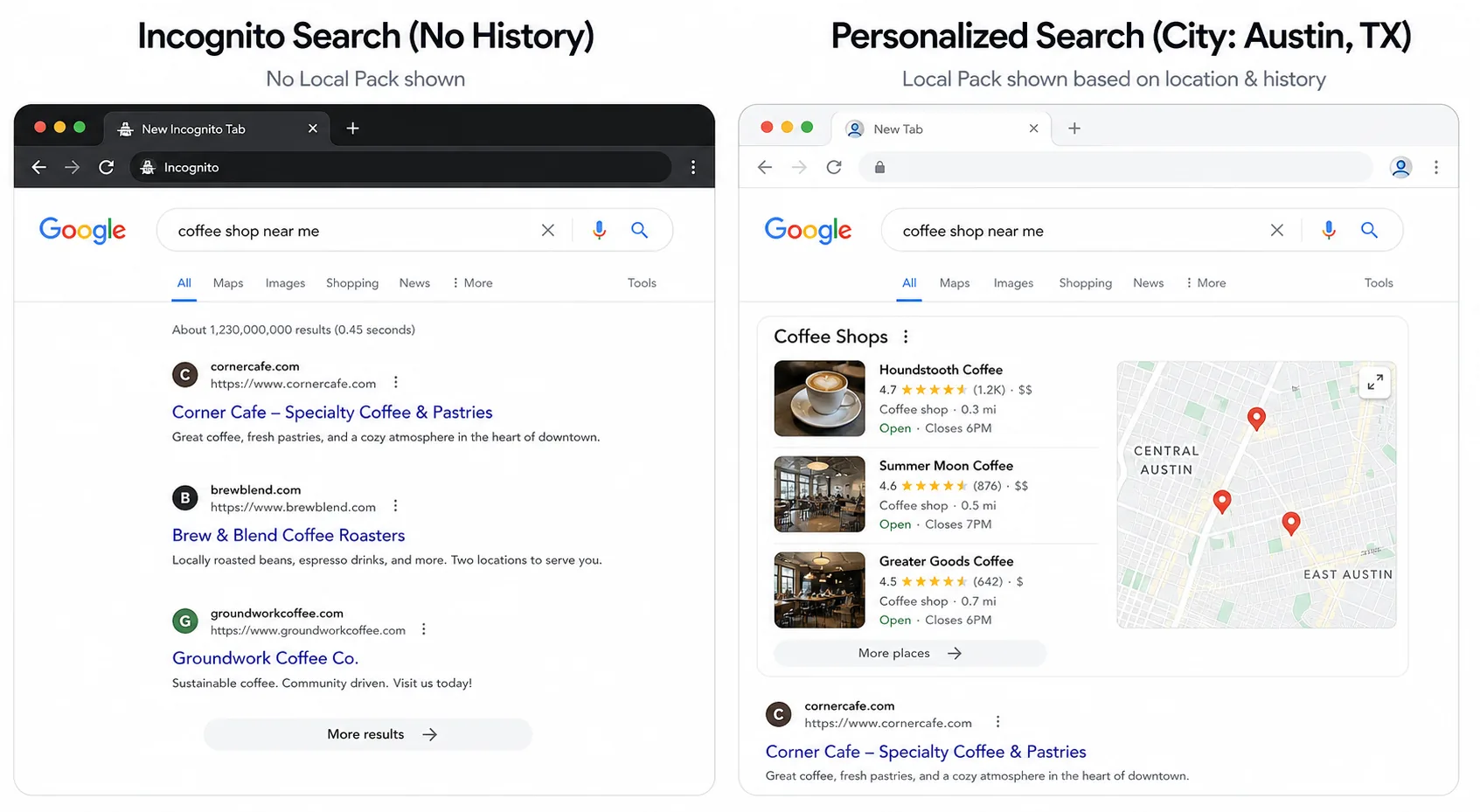The height and width of the screenshot is (812, 1480).
Task: Select All tab in Incognito window
Action: [184, 282]
